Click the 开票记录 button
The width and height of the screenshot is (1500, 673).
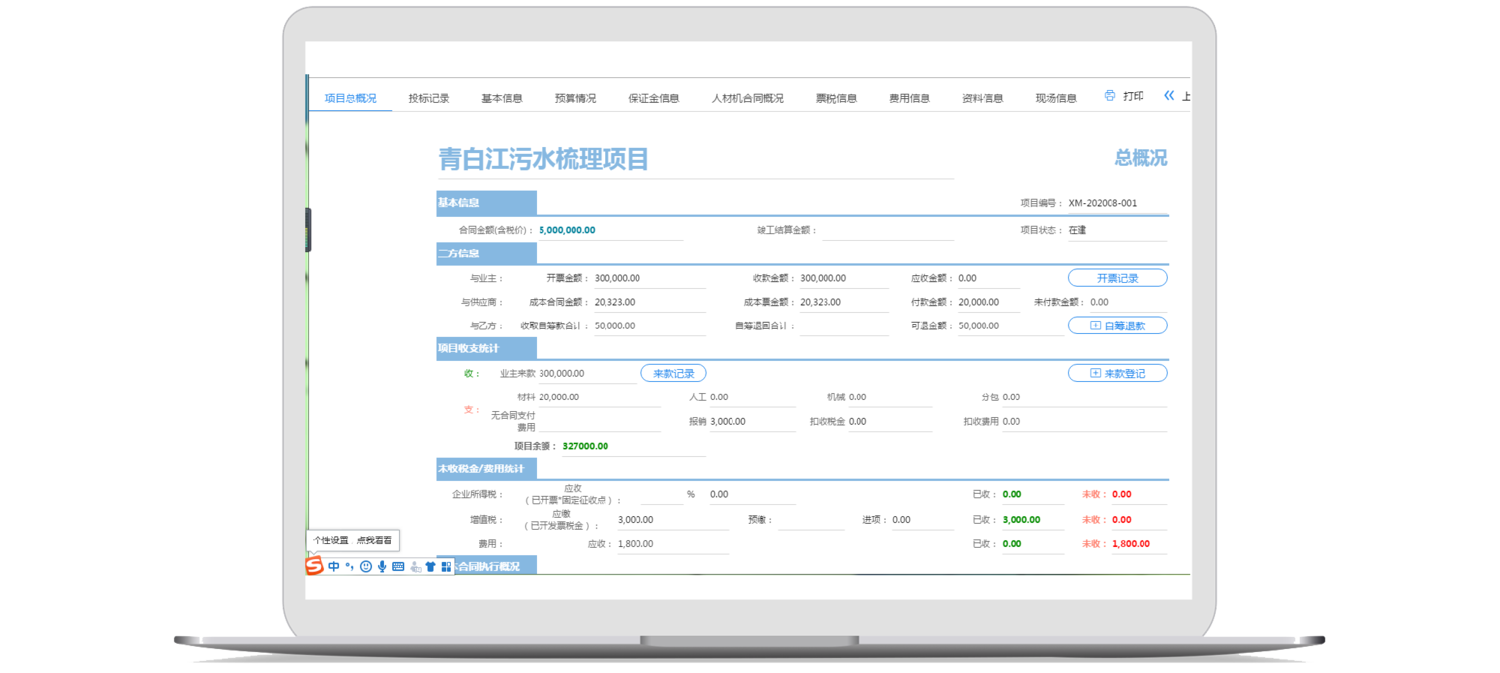pyautogui.click(x=1117, y=278)
